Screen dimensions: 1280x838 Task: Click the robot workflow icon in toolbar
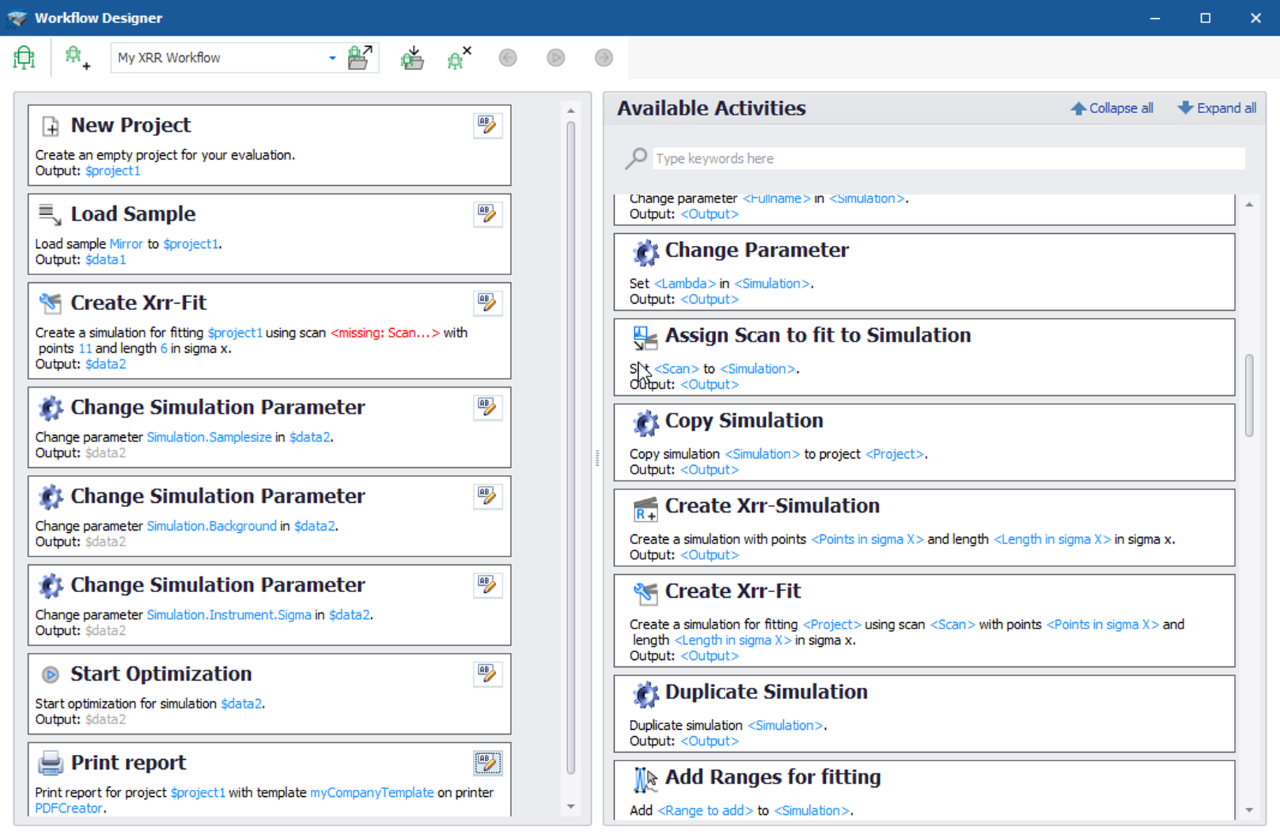(24, 57)
